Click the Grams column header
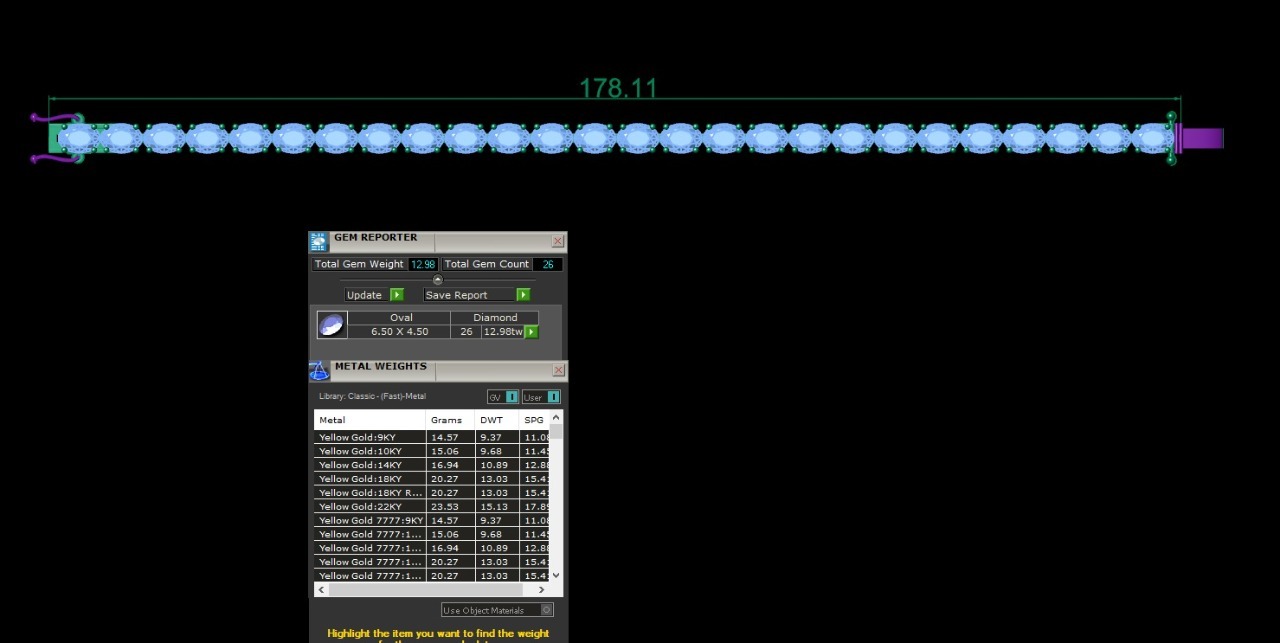This screenshot has width=1280, height=643. pyautogui.click(x=447, y=420)
